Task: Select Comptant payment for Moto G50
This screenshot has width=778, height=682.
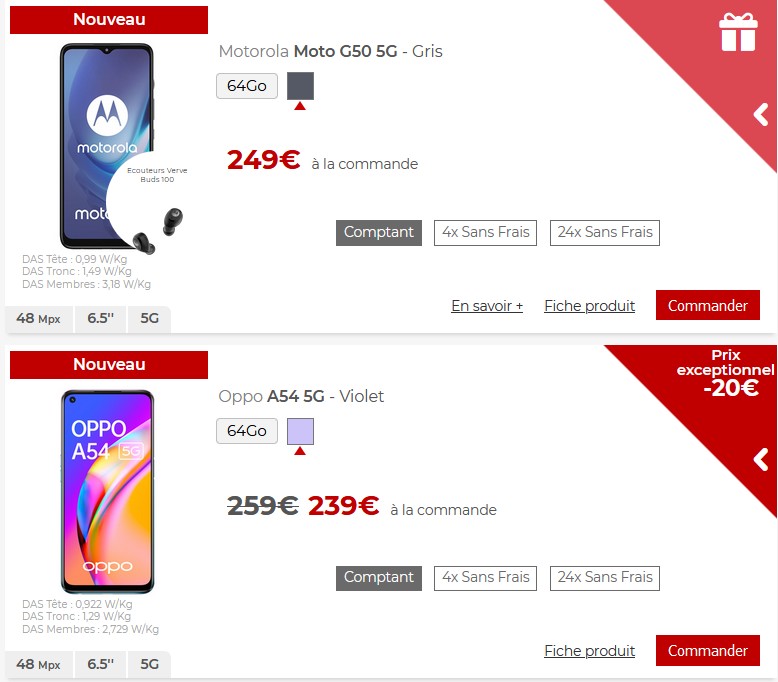Action: click(379, 233)
